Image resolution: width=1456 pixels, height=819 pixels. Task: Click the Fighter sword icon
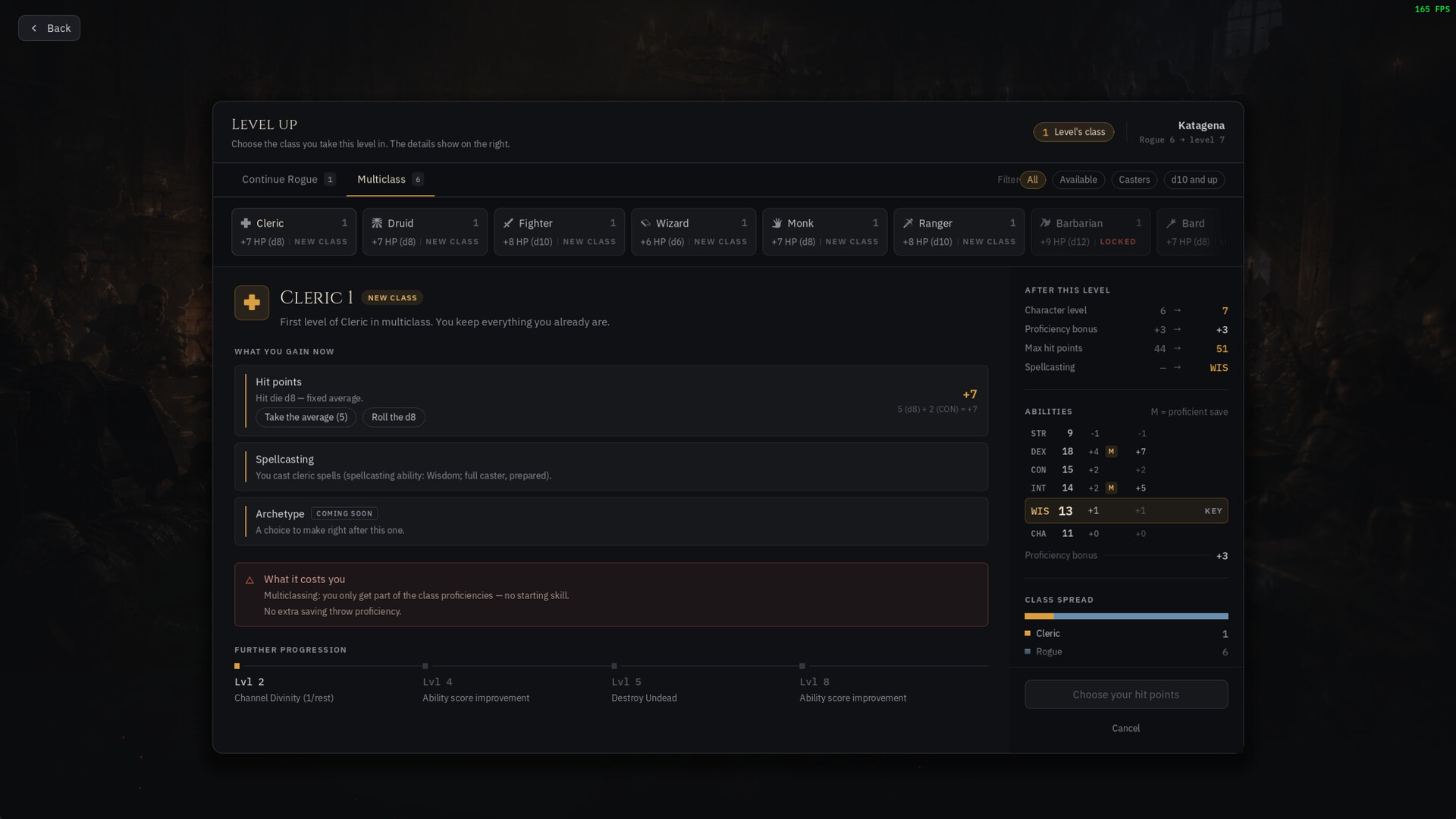508,223
